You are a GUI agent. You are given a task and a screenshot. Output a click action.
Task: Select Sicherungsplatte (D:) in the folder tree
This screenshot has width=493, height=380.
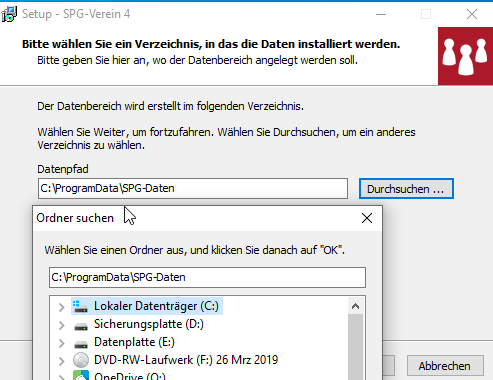(x=149, y=324)
